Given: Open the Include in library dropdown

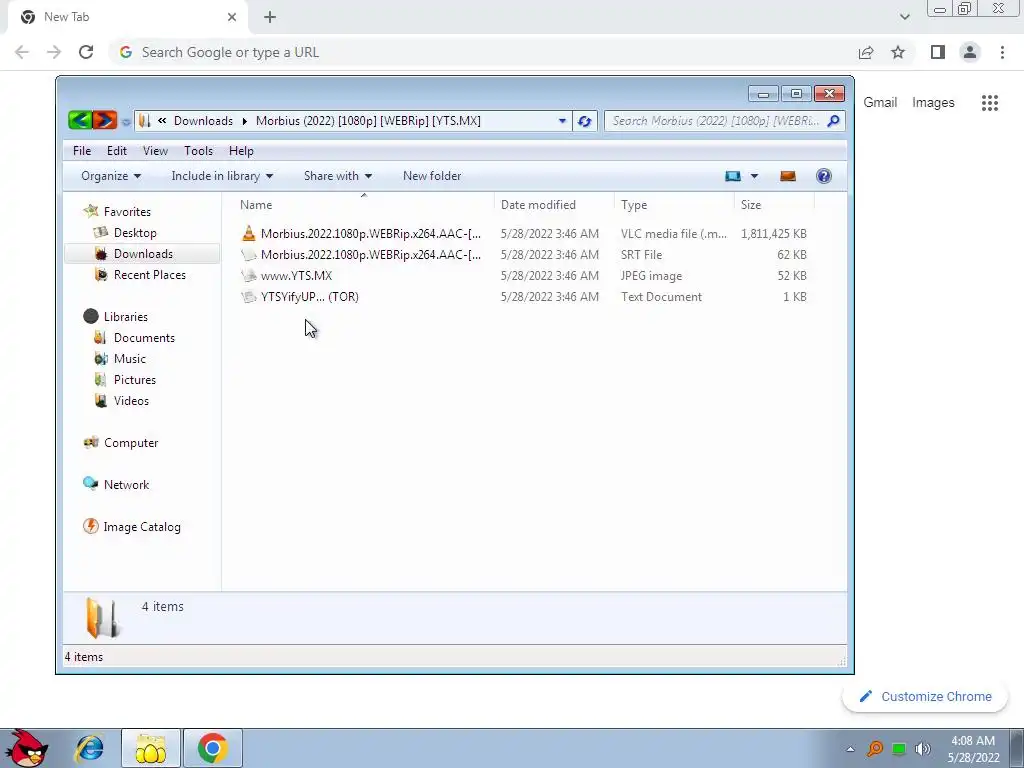Looking at the screenshot, I should point(222,176).
